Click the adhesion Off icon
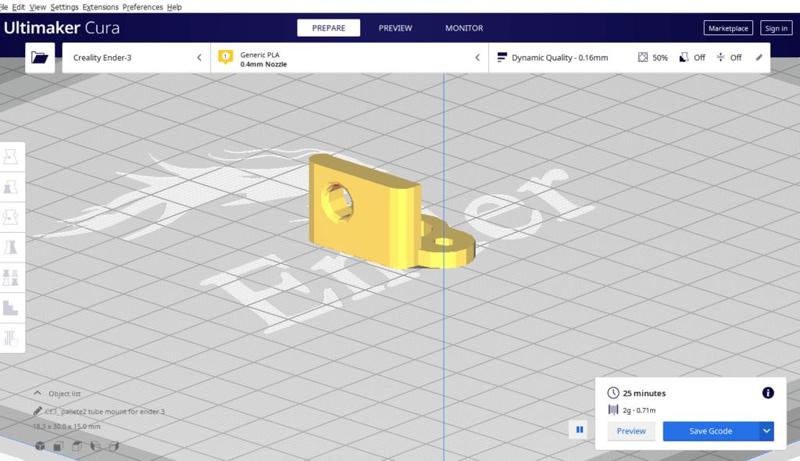 (720, 57)
